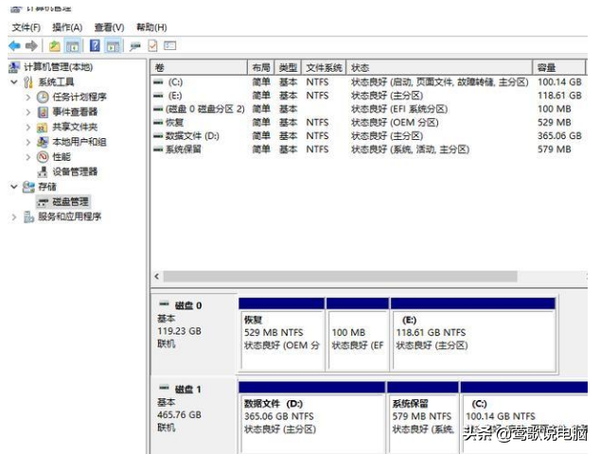This screenshot has height=454, width=600.
Task: Click the Up one level folder icon
Action: 54,46
